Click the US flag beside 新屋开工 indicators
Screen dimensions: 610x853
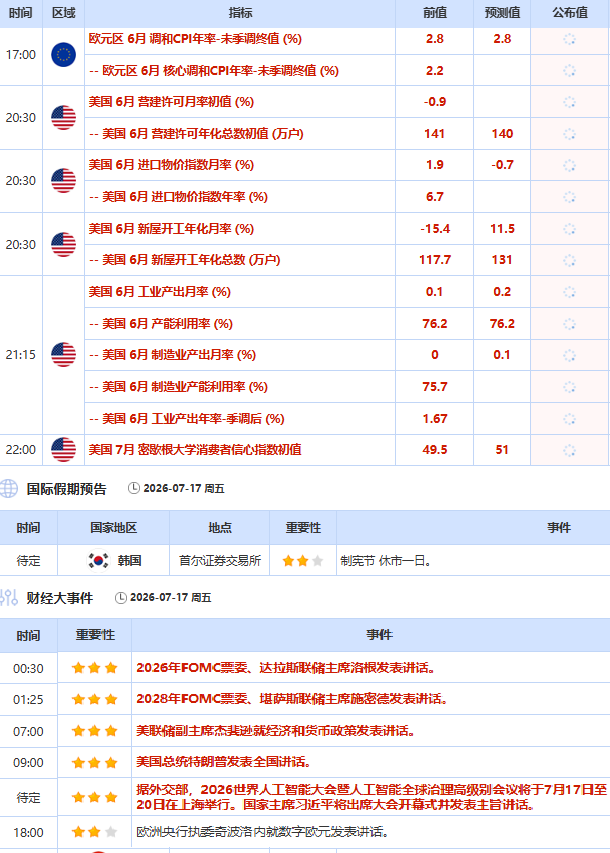click(x=63, y=245)
